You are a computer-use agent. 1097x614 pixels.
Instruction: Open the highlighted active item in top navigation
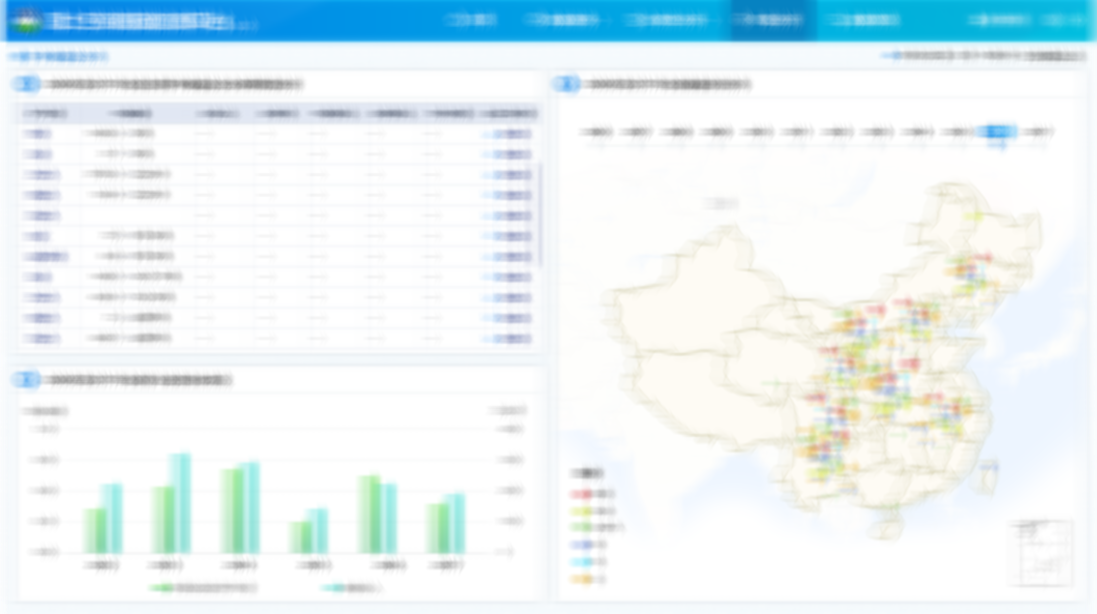pyautogui.click(x=772, y=20)
